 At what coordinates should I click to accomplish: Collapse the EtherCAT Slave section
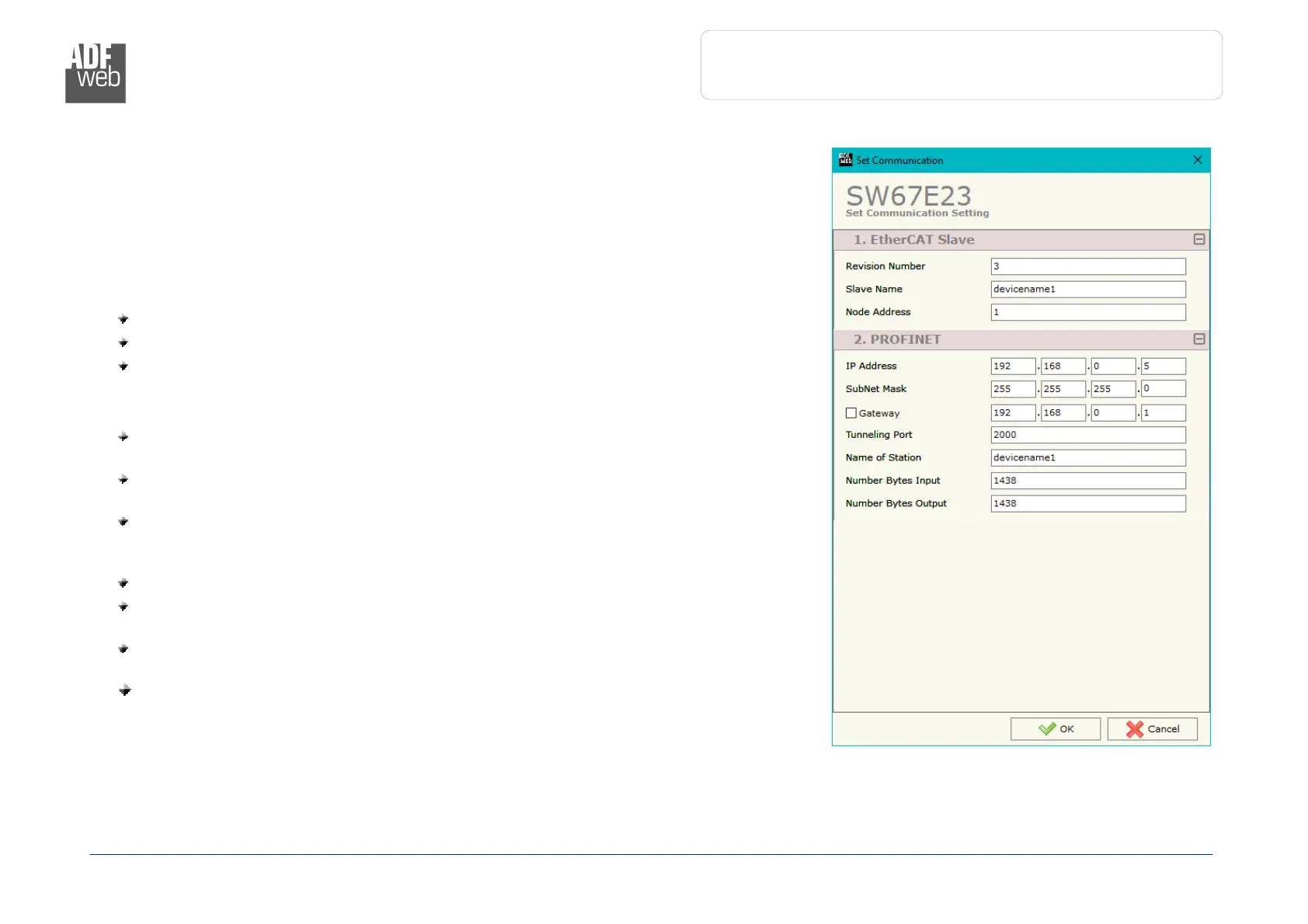tap(1198, 240)
